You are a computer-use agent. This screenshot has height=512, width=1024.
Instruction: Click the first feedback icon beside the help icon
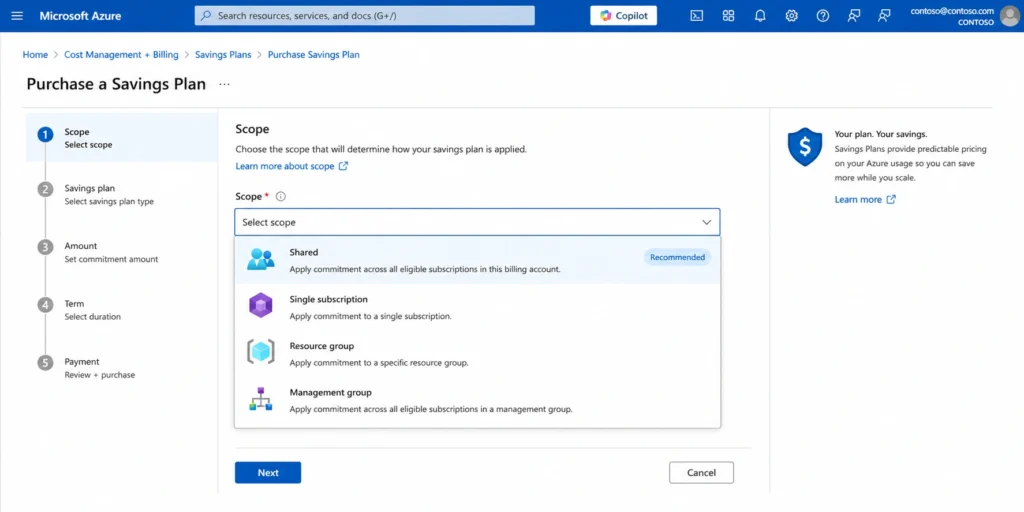(854, 16)
